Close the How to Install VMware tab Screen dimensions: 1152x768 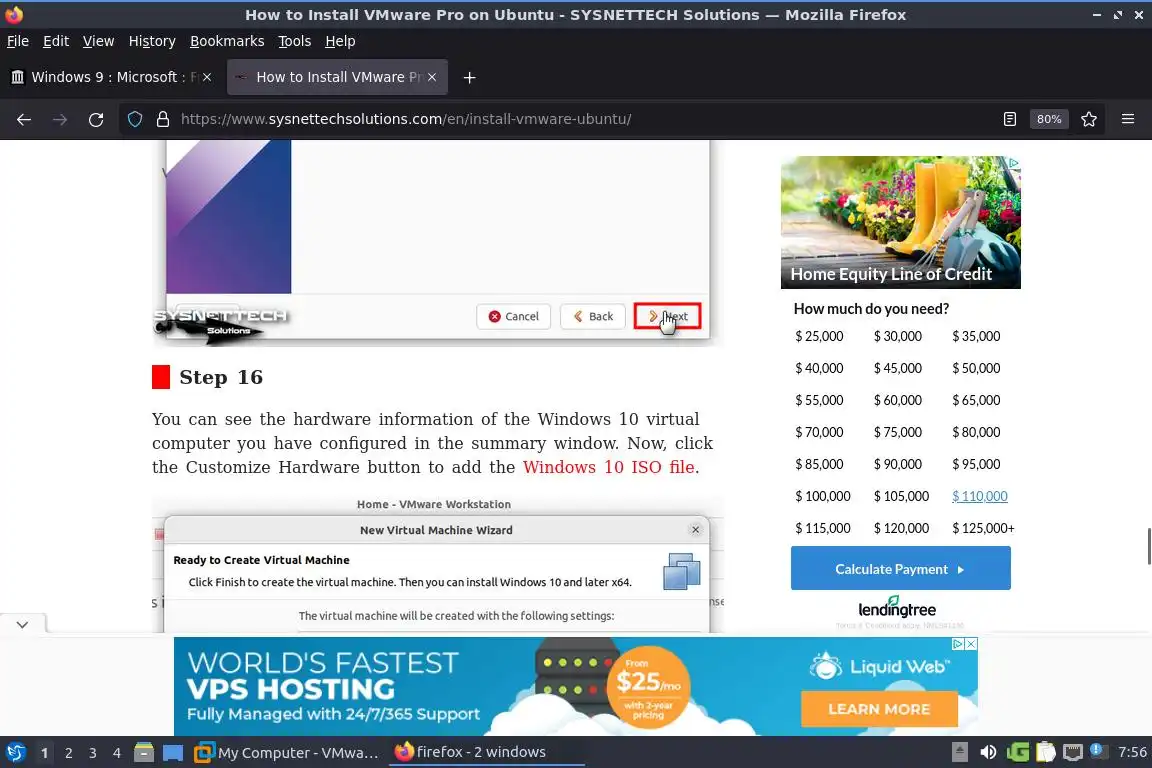[x=432, y=77]
